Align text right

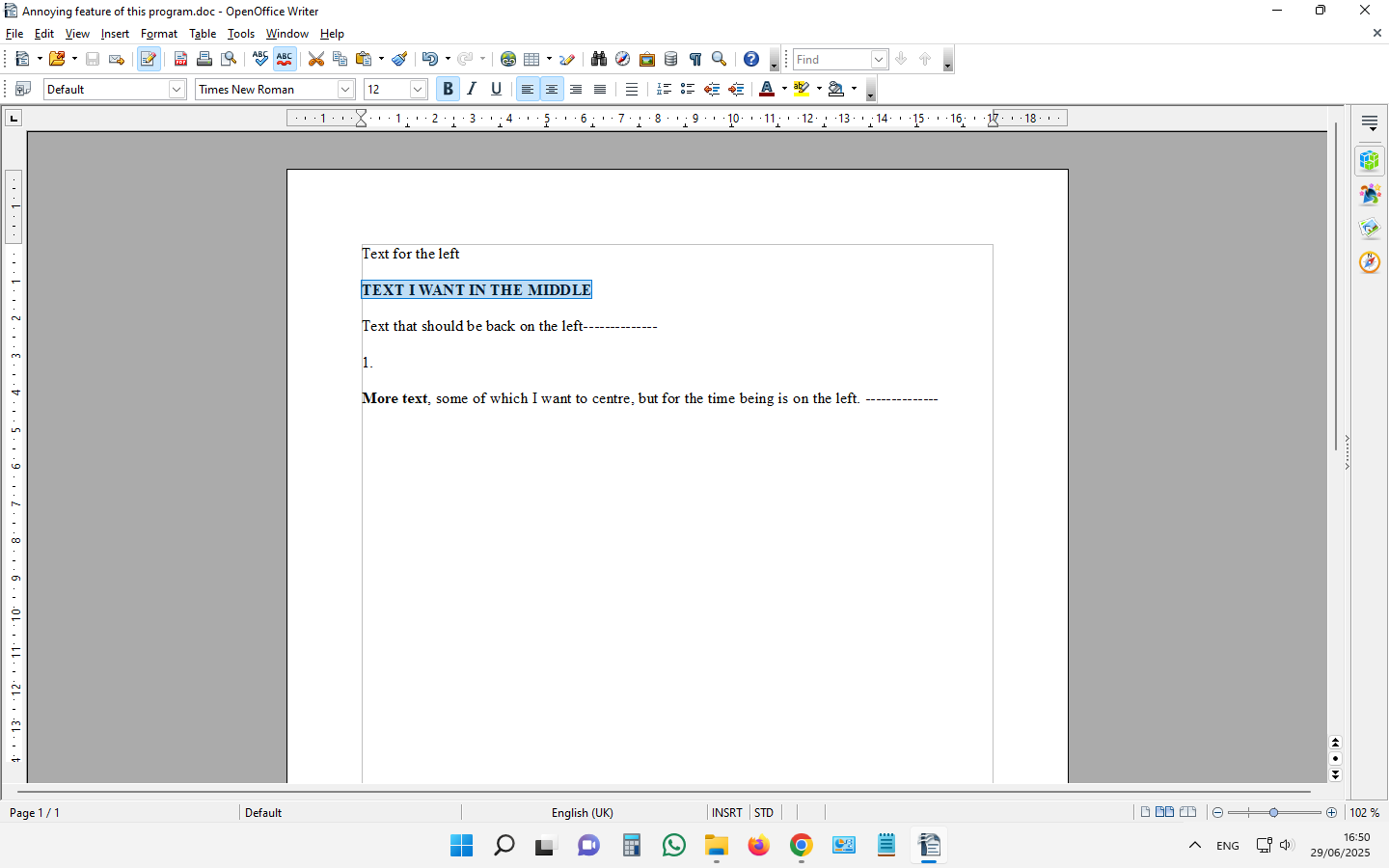click(x=576, y=89)
